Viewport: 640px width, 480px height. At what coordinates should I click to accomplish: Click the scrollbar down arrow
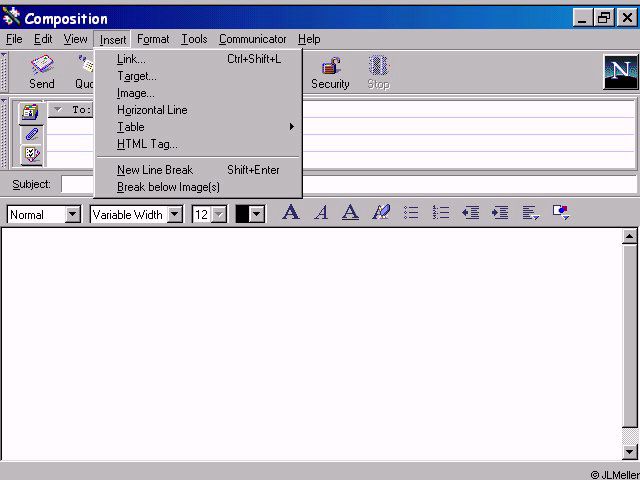(630, 452)
